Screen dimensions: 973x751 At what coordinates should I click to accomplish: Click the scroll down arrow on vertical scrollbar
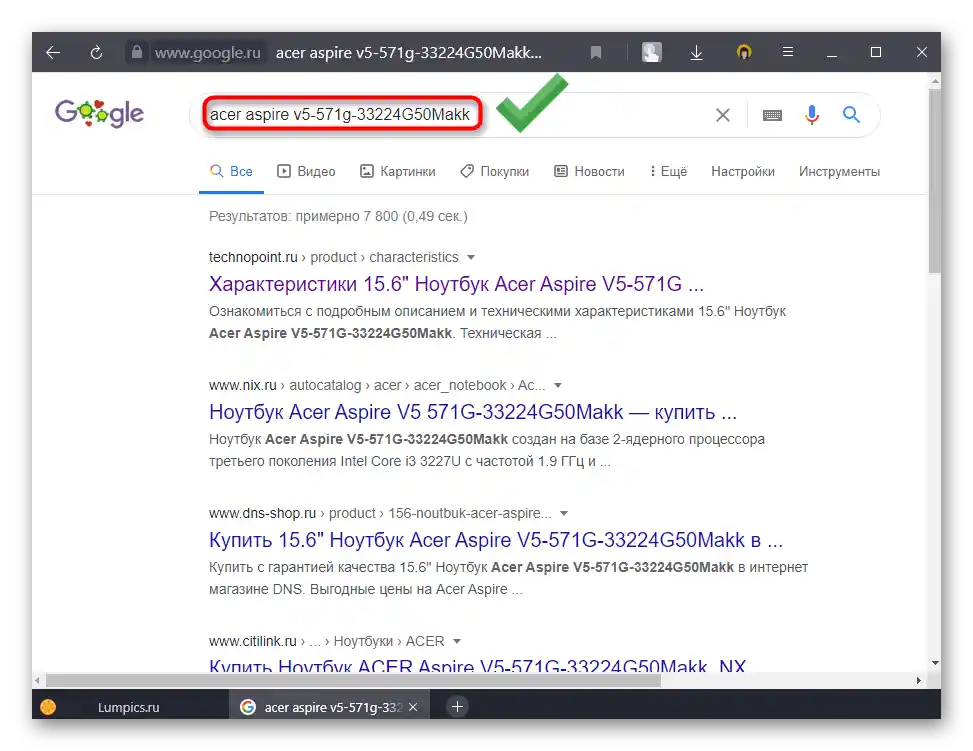tap(935, 663)
